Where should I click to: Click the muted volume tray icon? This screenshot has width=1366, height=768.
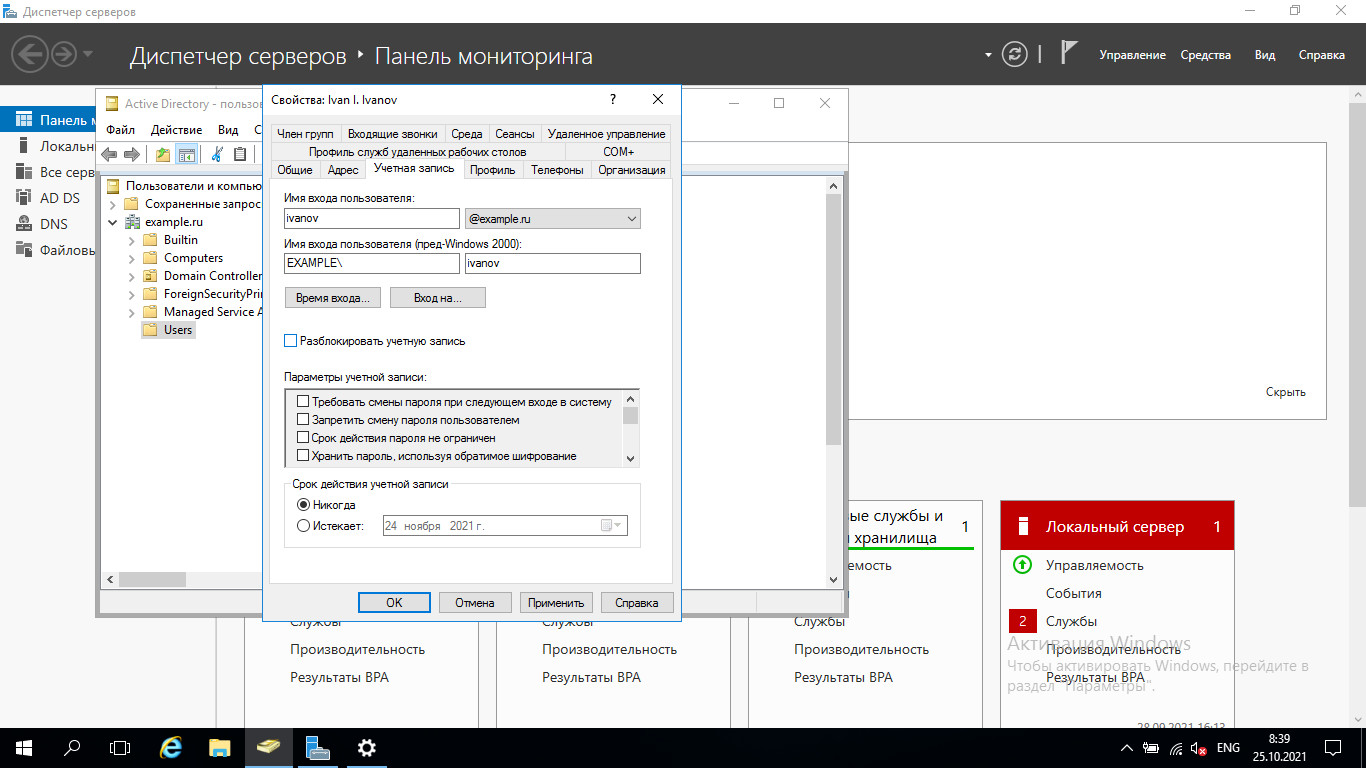point(1198,748)
